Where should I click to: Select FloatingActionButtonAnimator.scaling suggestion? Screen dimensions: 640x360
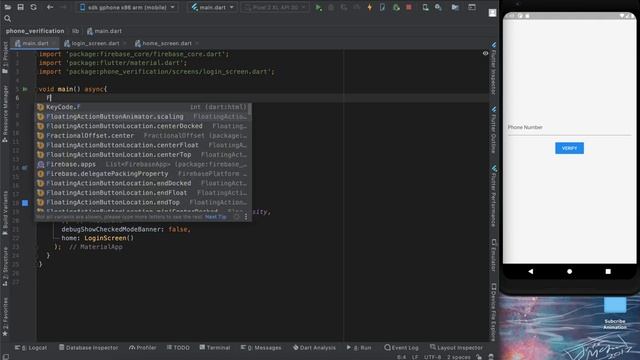[x=143, y=117]
